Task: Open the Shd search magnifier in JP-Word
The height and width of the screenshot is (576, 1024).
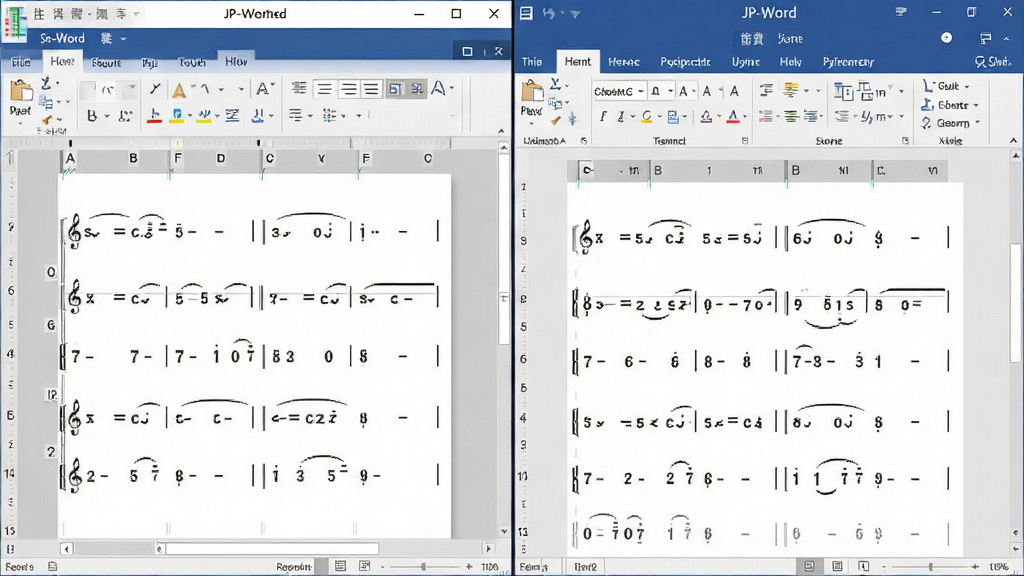Action: [x=980, y=62]
